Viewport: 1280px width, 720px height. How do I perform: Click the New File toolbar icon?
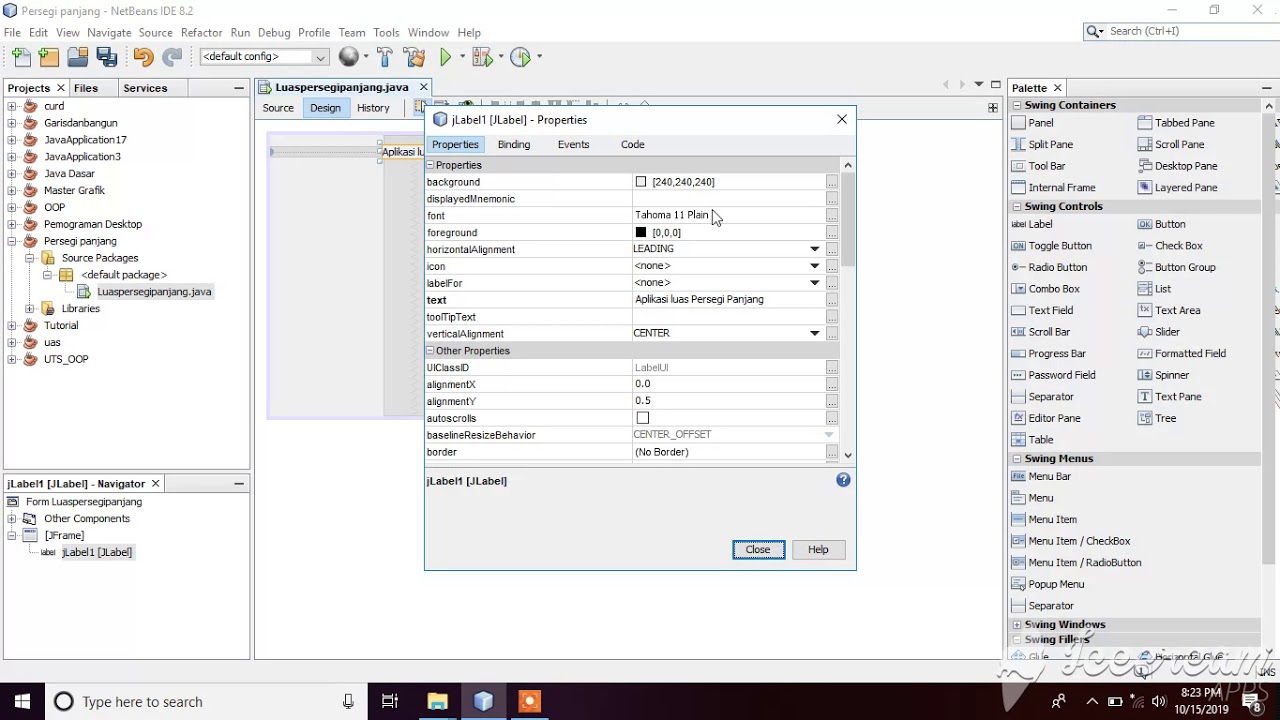(x=21, y=57)
